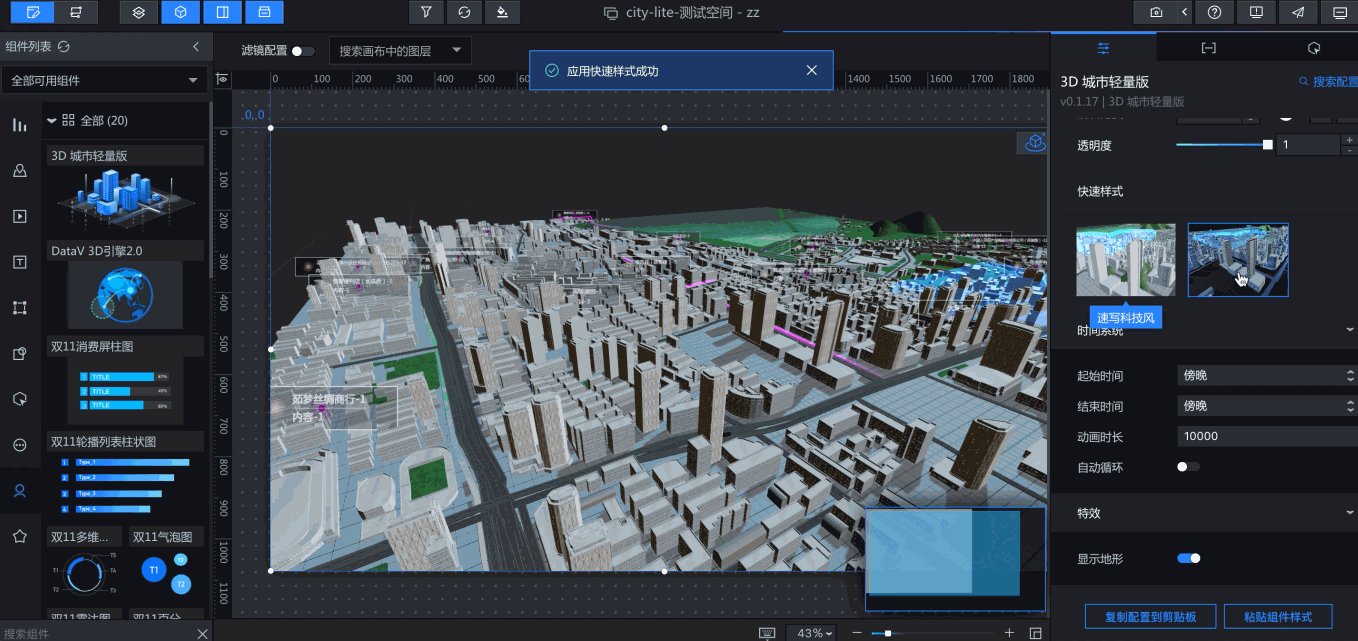Disable the 显示地形 switch
This screenshot has height=641, width=1358.
pyautogui.click(x=1188, y=558)
